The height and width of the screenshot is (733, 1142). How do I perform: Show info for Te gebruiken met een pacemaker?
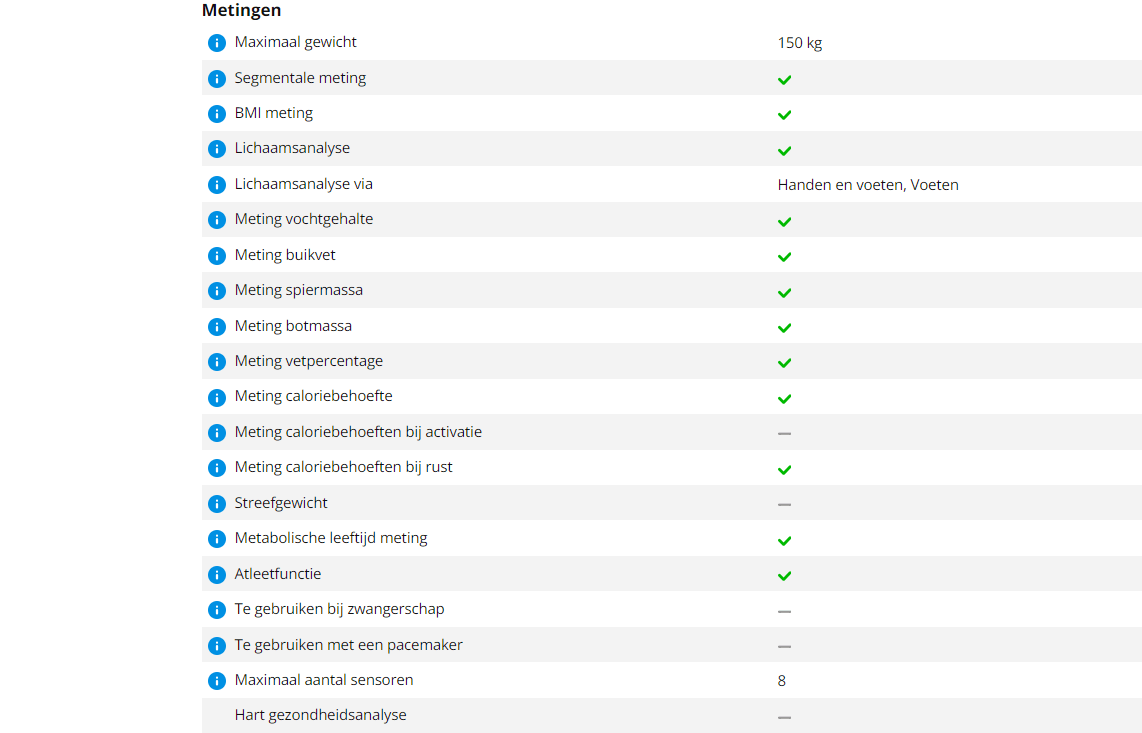point(216,646)
